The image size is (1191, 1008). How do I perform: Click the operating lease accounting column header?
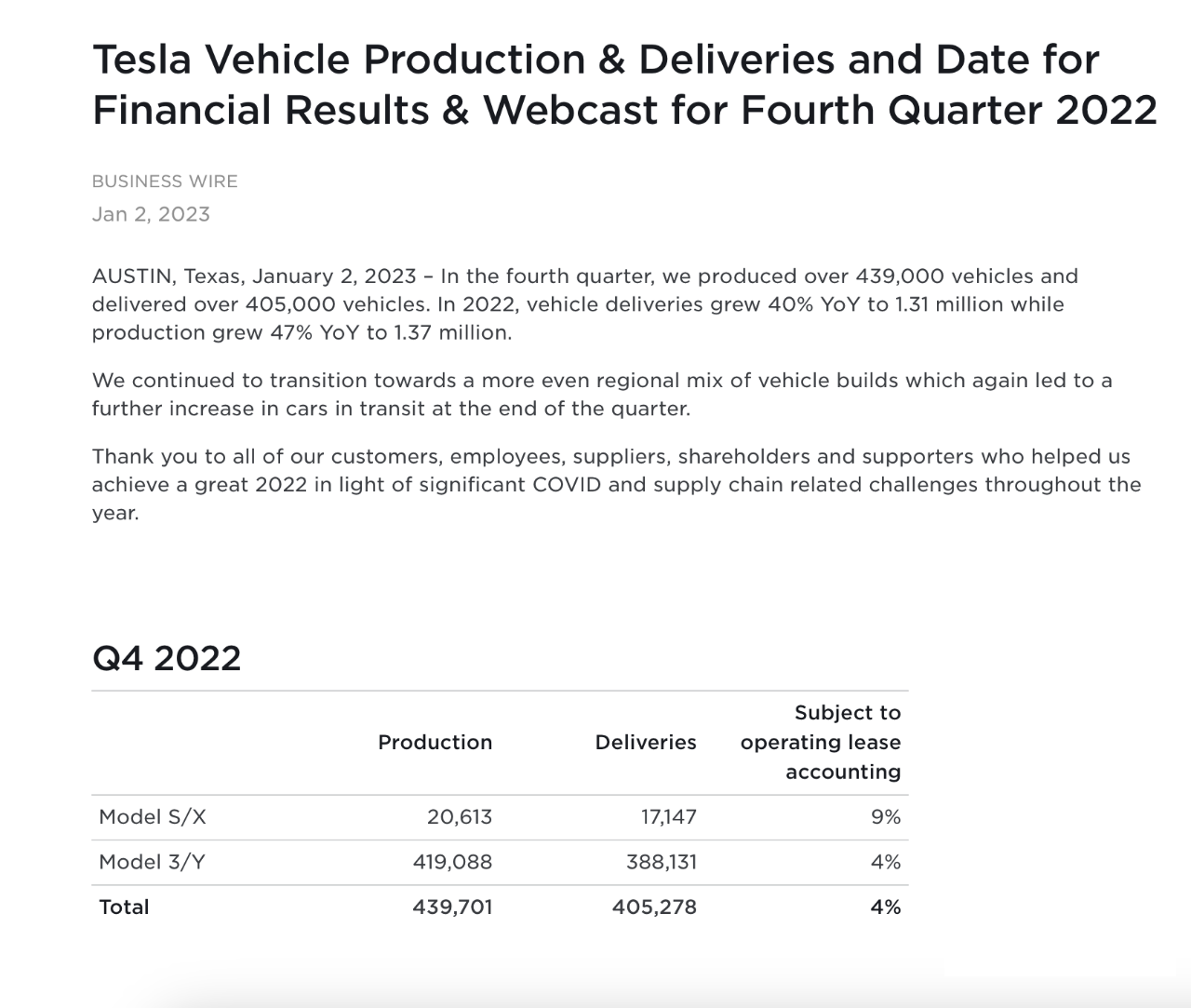point(821,742)
